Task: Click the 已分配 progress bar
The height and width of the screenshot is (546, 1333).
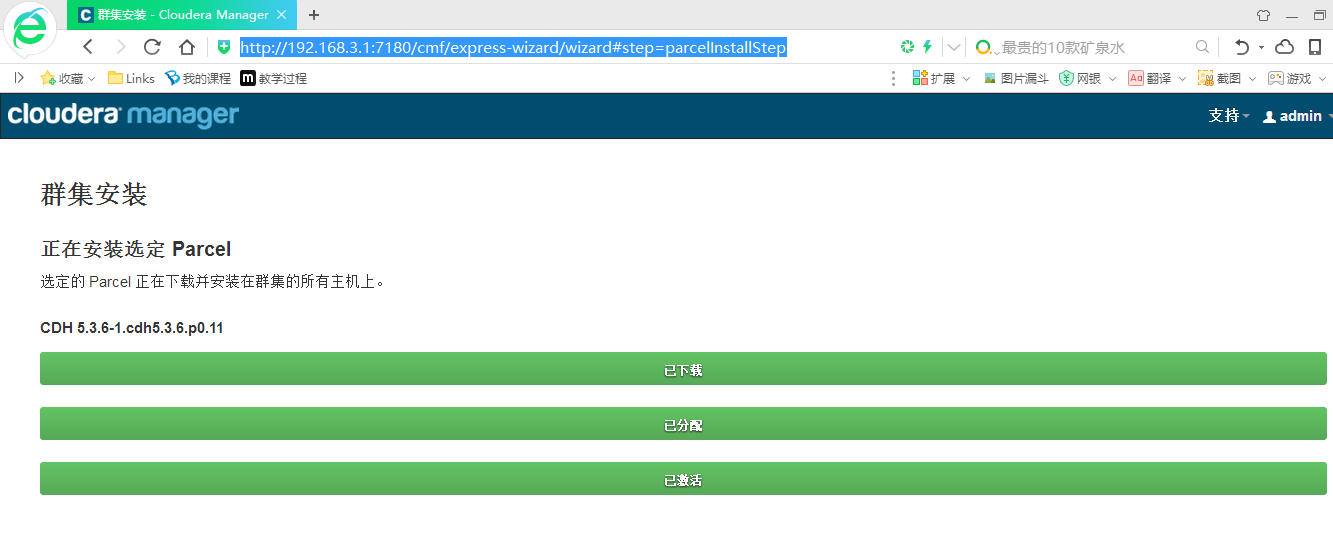Action: pyautogui.click(x=683, y=424)
